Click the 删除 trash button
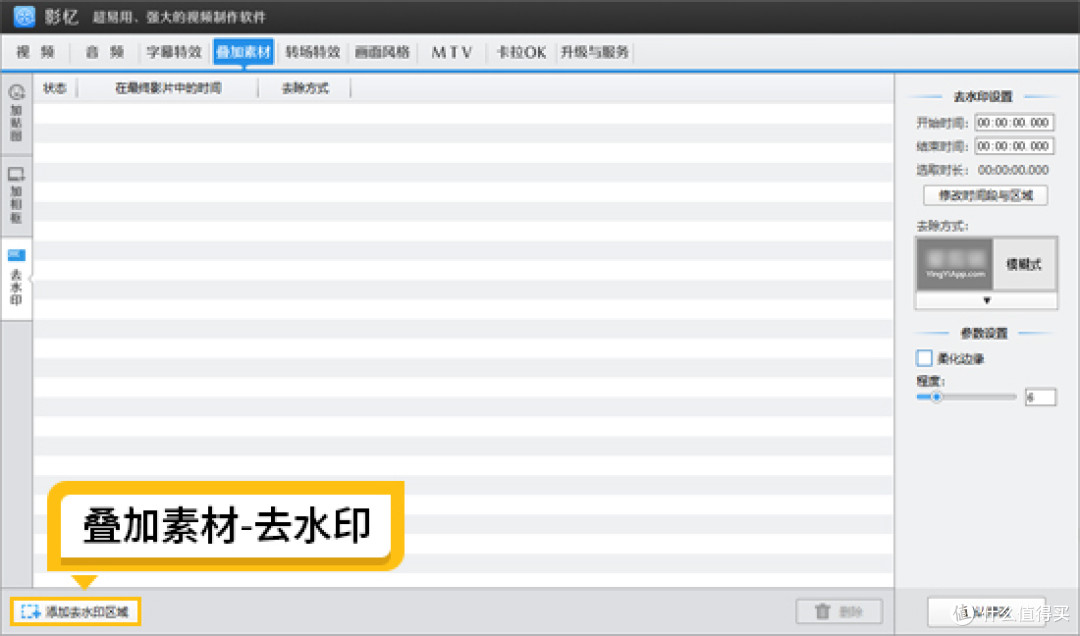 [x=839, y=611]
